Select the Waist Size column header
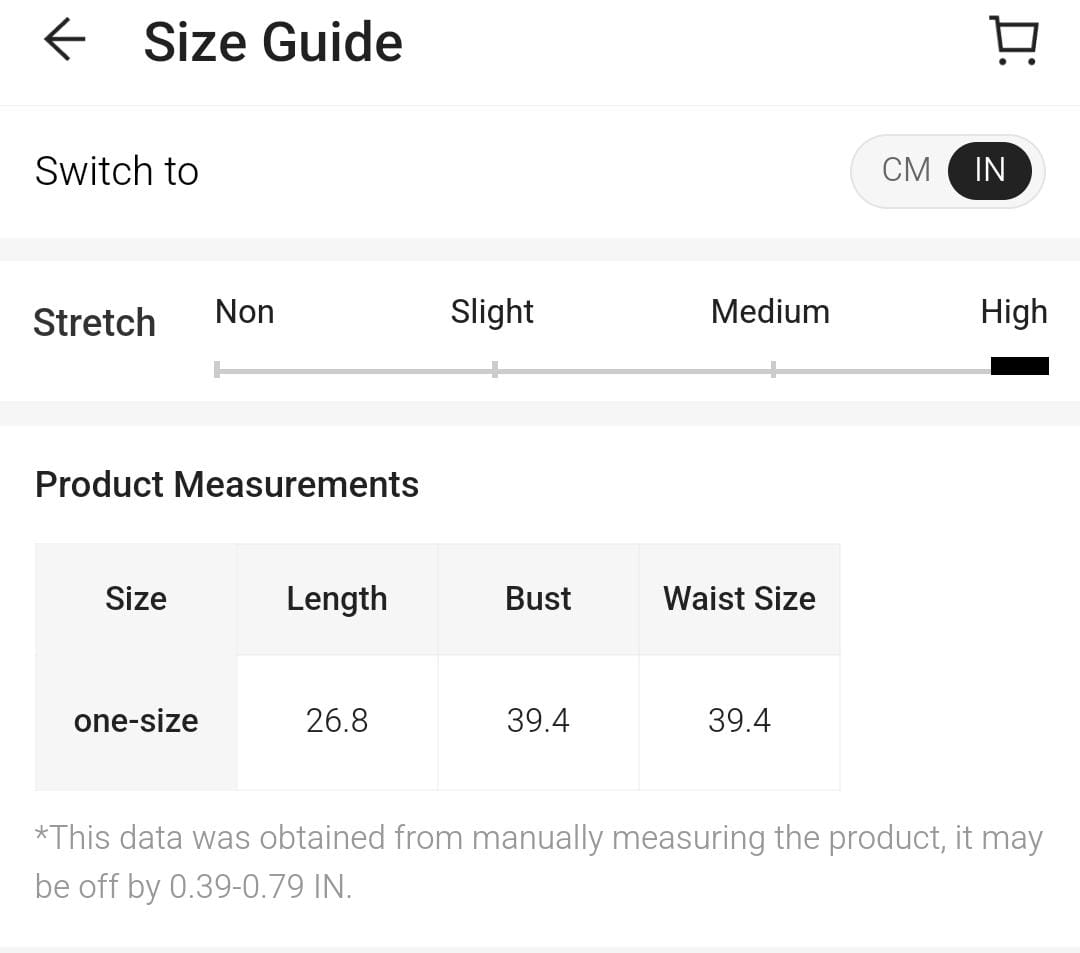Viewport: 1080px width, 953px height. (739, 599)
